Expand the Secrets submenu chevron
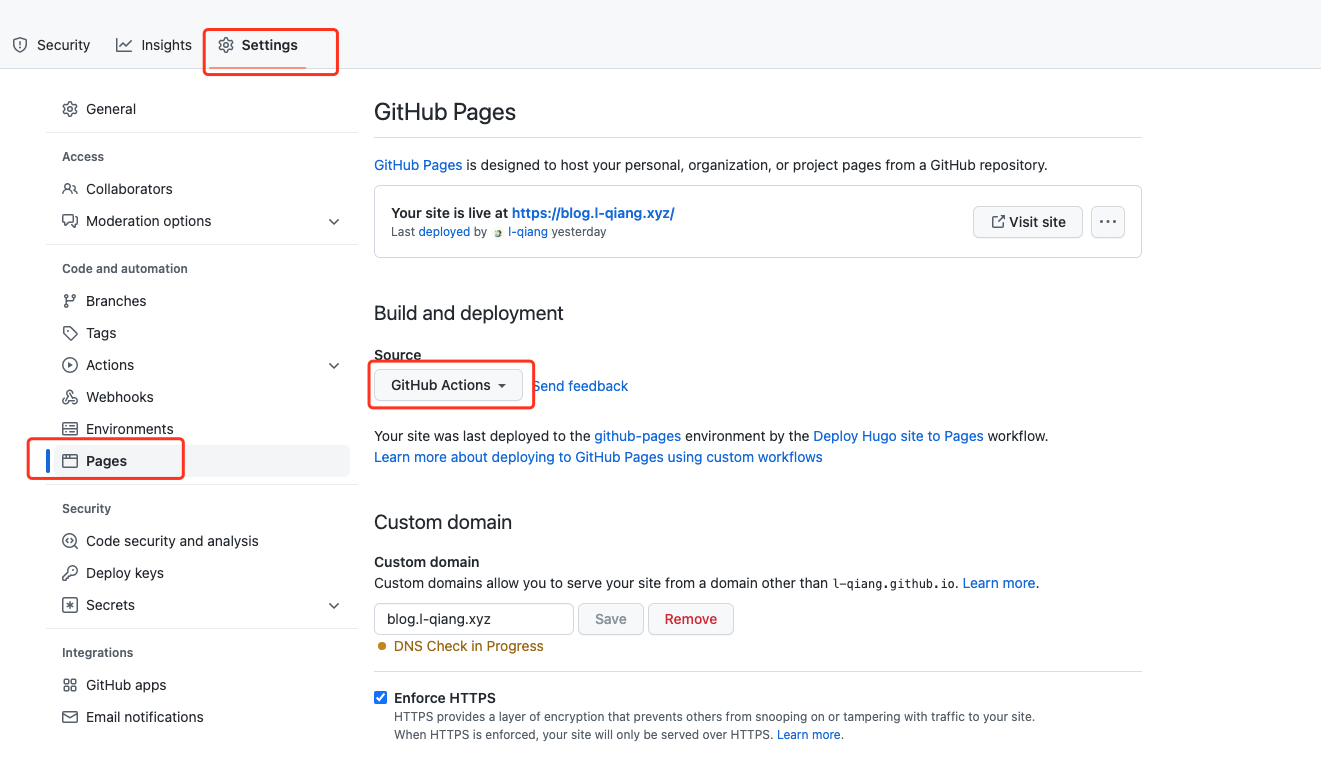 (x=334, y=605)
